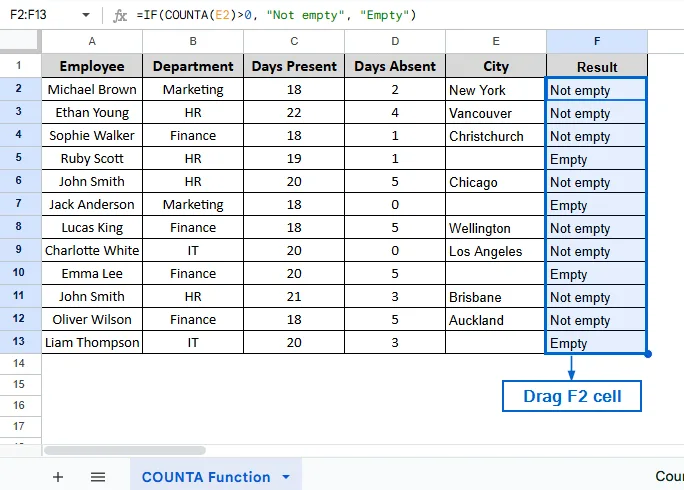The image size is (684, 490).
Task: Select the Brisbane city cell
Action: tap(496, 297)
